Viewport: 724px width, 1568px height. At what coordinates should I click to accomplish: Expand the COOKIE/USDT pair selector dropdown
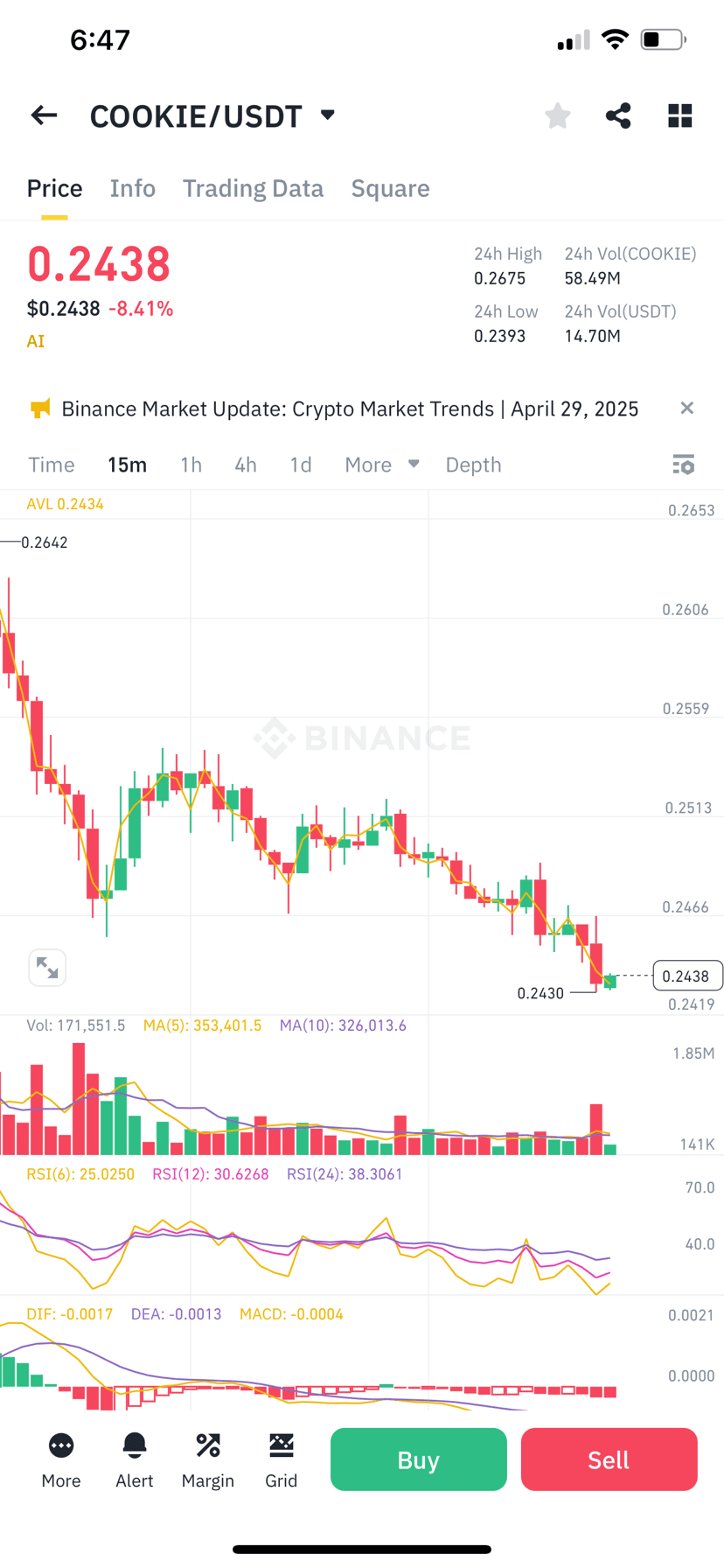pos(328,115)
